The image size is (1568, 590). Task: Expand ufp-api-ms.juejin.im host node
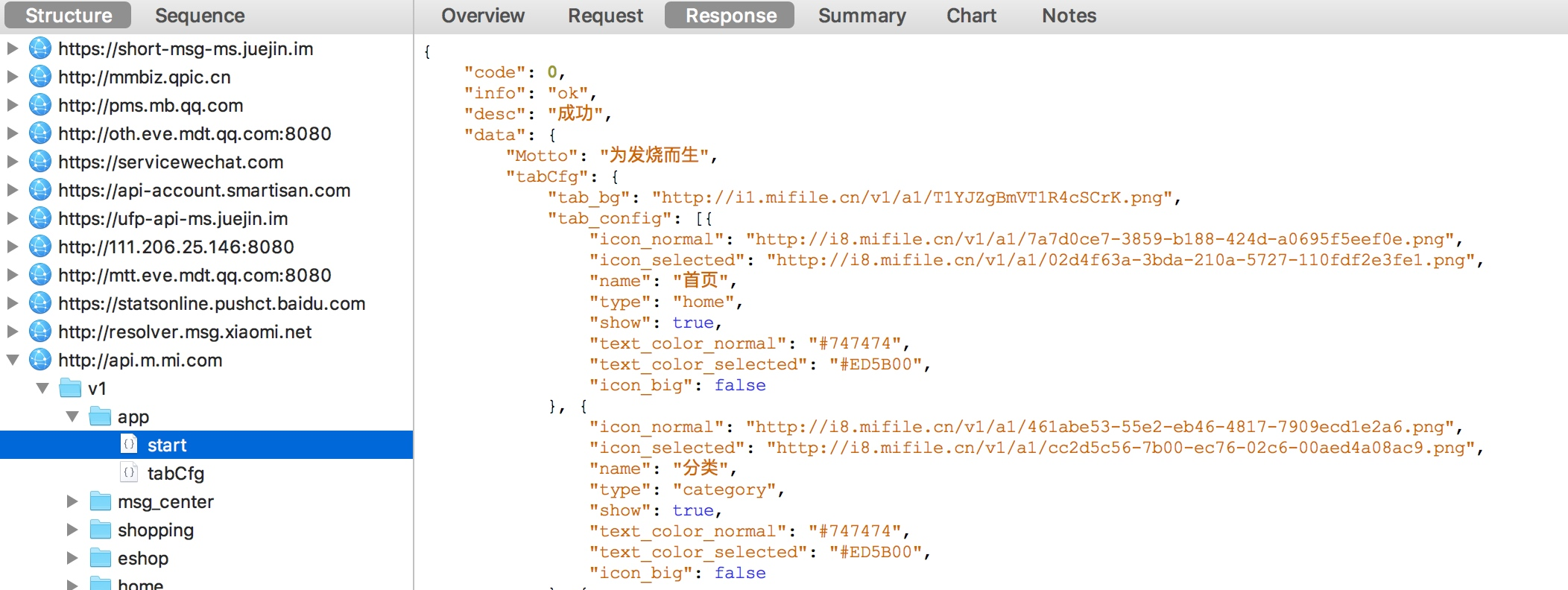[13, 218]
